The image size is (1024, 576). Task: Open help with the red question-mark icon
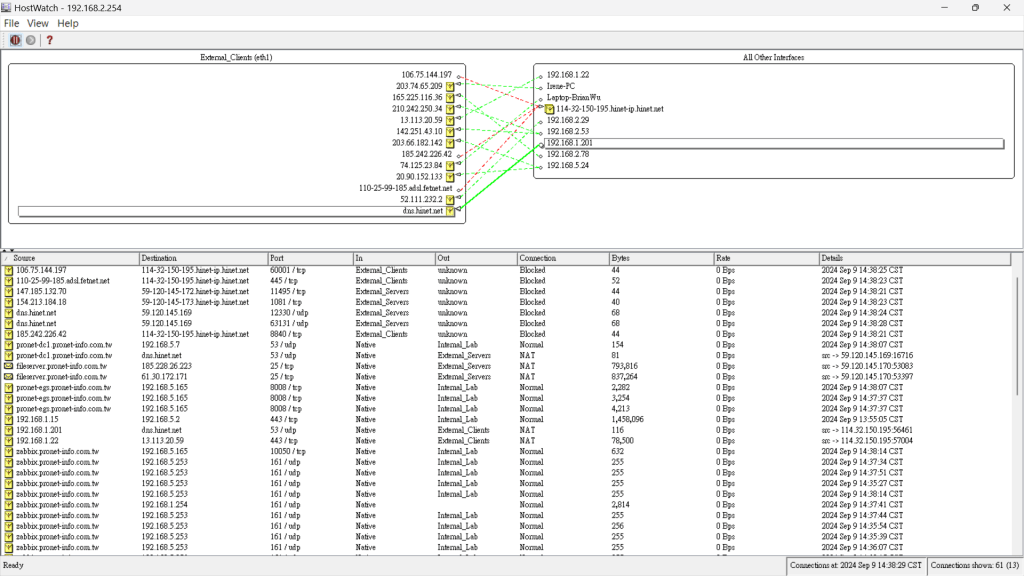point(50,40)
